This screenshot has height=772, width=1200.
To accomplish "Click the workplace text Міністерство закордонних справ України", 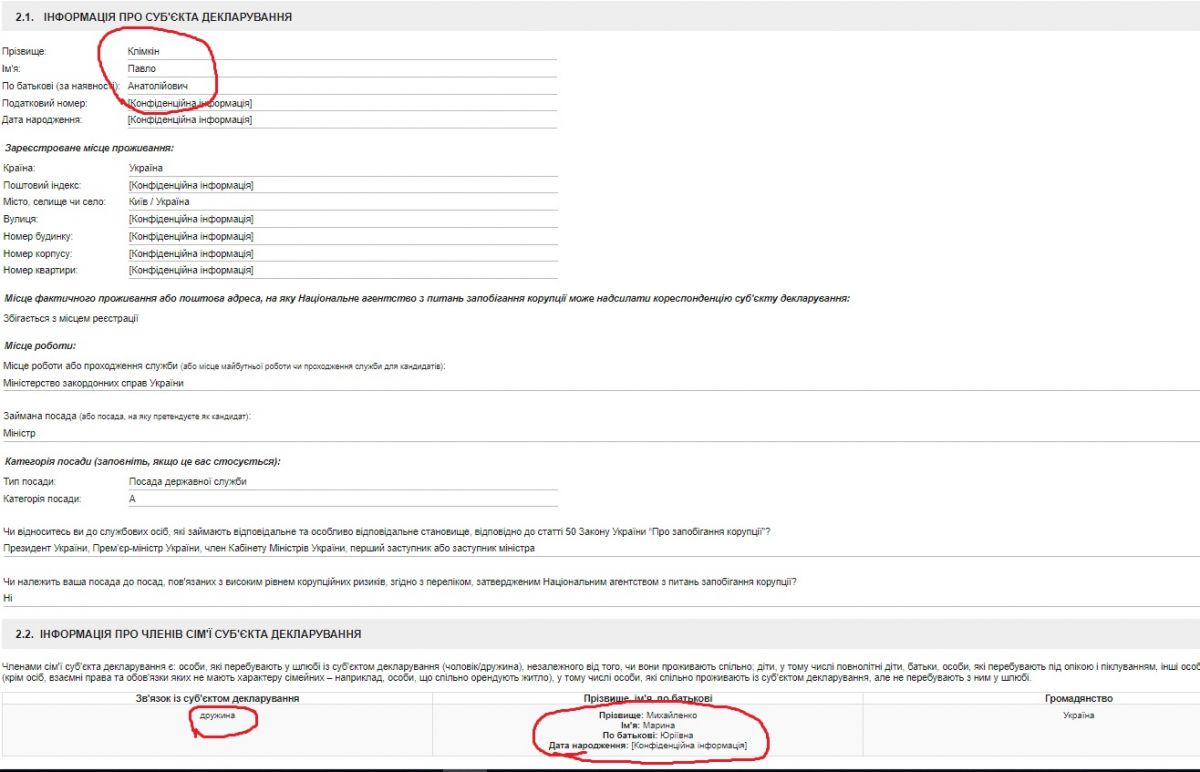I will point(94,383).
